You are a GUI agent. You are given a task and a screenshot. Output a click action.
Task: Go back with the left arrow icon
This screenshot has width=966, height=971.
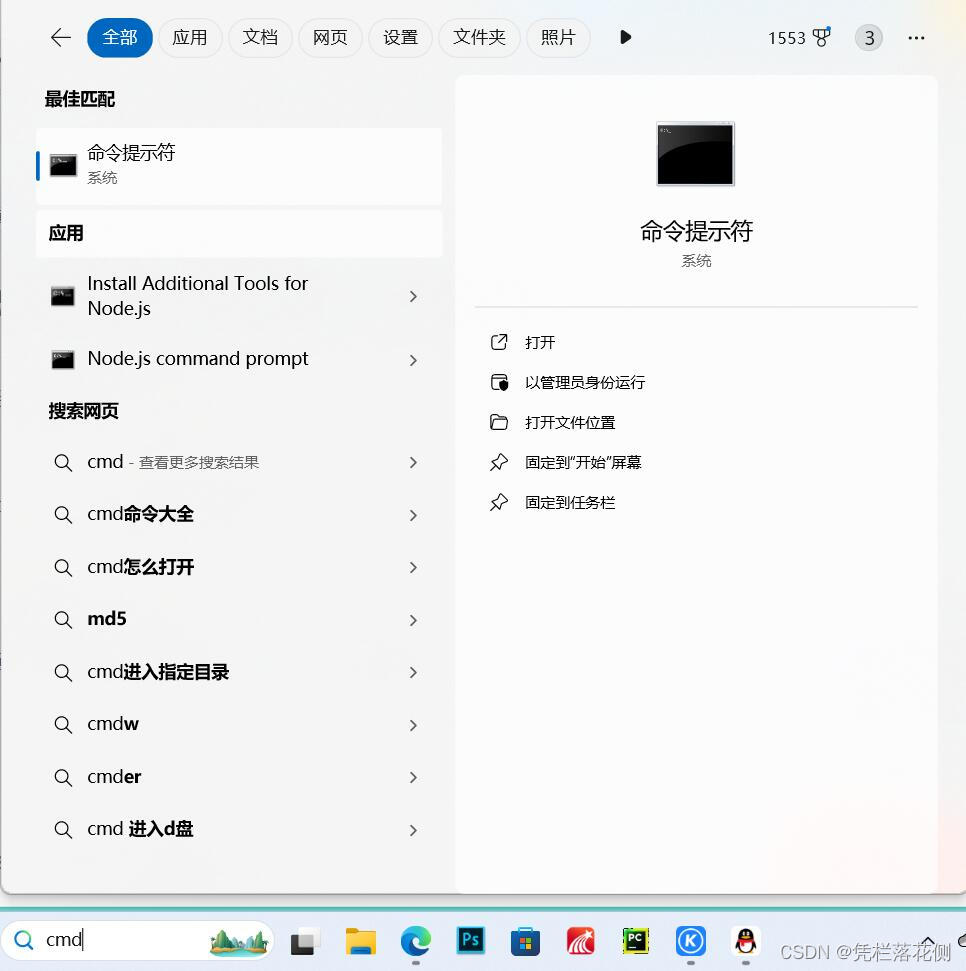click(61, 38)
